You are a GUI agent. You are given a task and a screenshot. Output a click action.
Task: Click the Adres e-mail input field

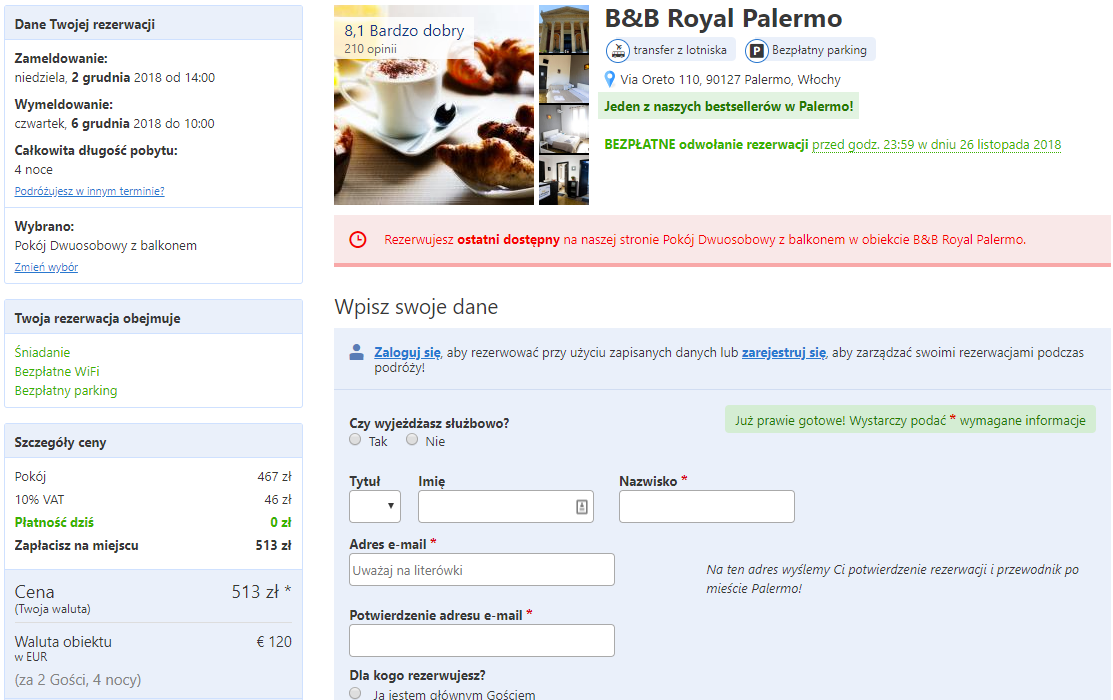coord(481,569)
